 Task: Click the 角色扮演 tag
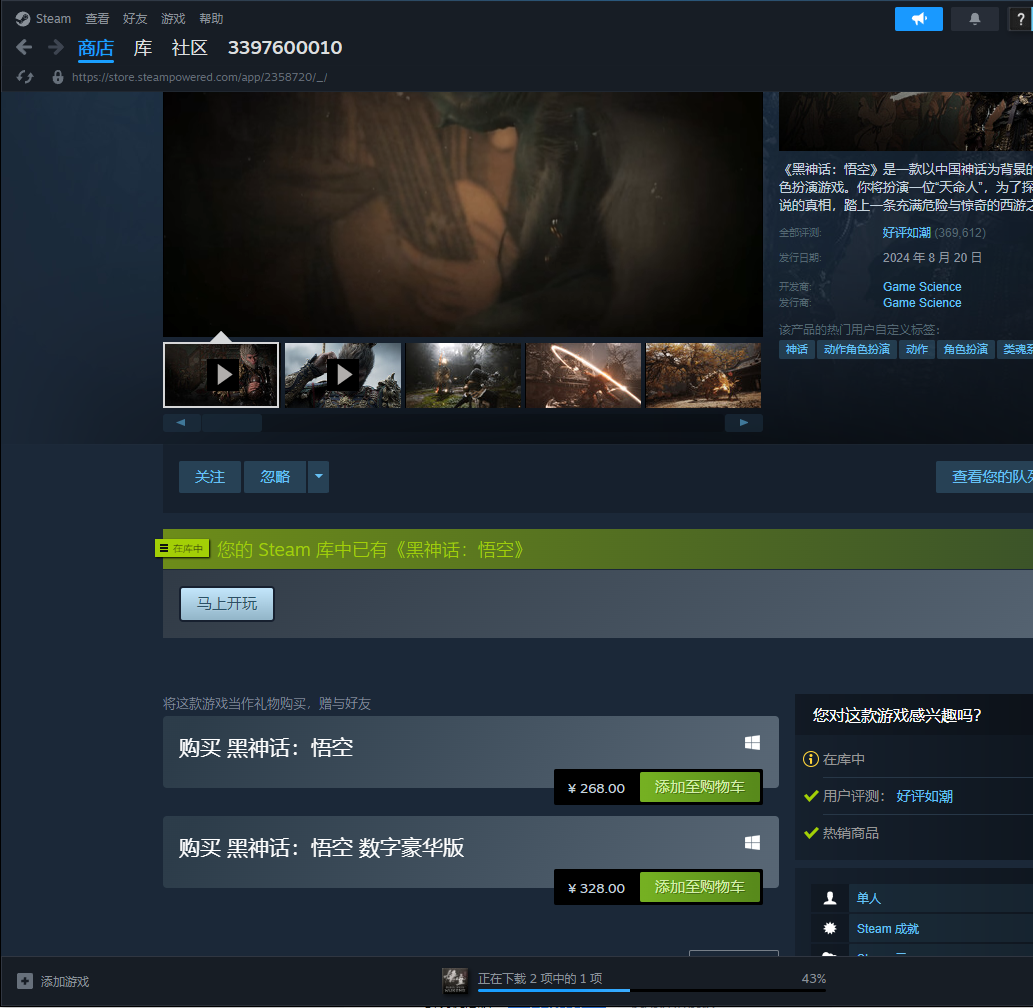pyautogui.click(x=965, y=349)
